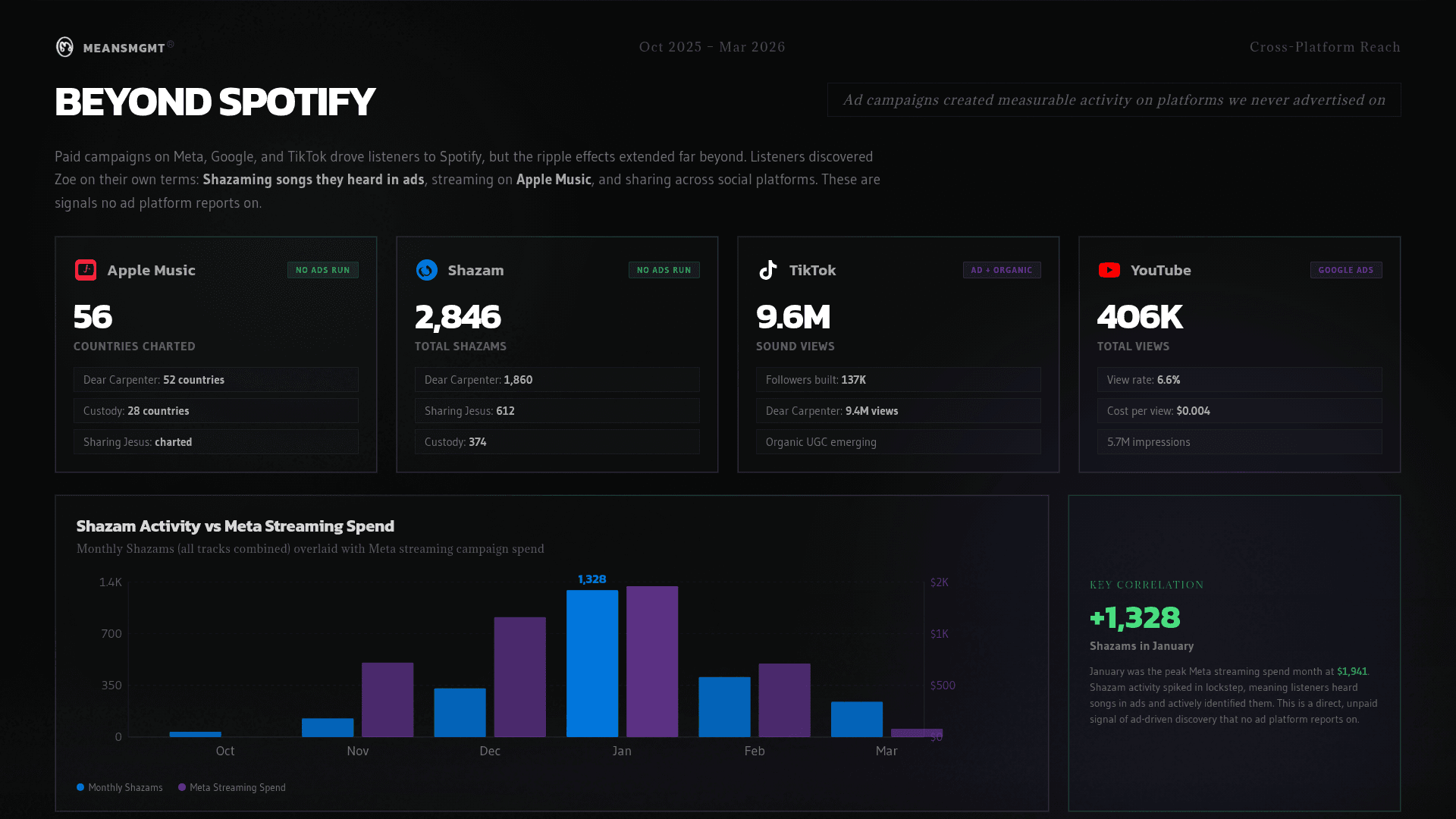The image size is (1456, 819).
Task: Click the COUNTRIES CHARTED label
Action: pos(134,347)
